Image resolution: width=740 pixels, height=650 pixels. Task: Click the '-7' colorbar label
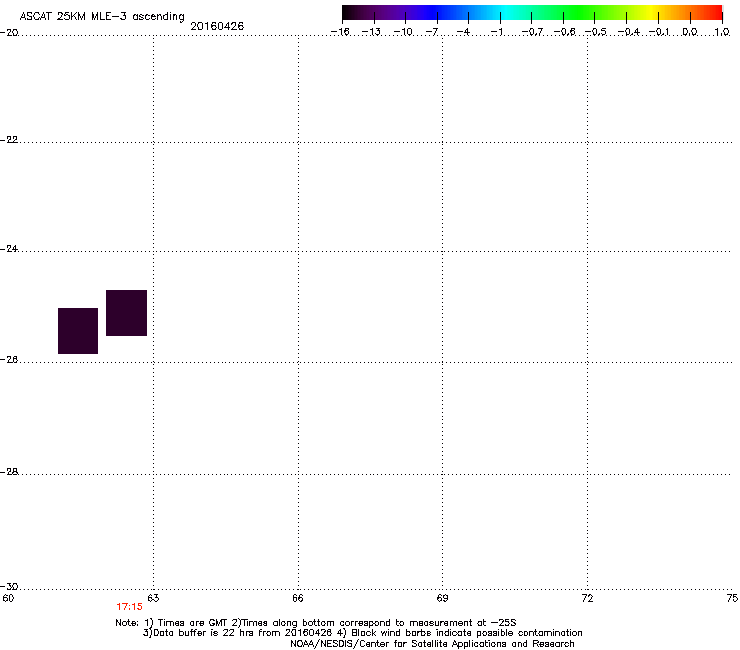tap(432, 32)
